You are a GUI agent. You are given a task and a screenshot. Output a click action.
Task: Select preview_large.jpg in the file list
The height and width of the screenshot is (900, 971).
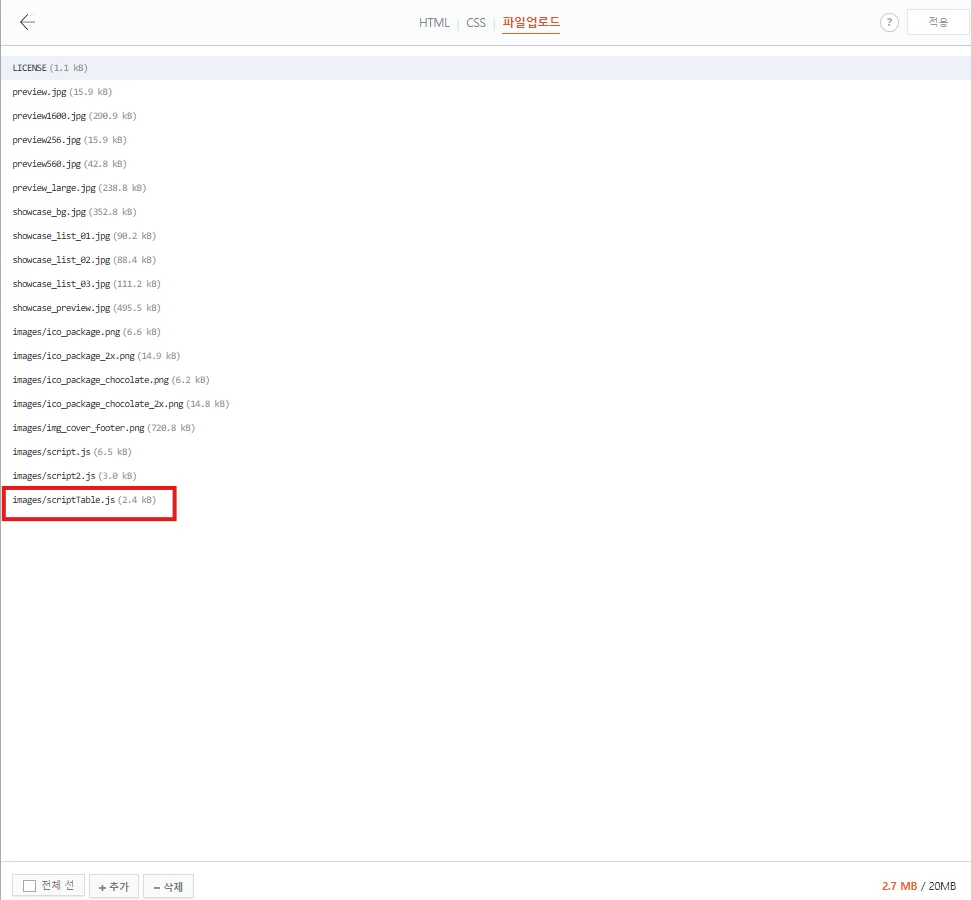pos(79,188)
